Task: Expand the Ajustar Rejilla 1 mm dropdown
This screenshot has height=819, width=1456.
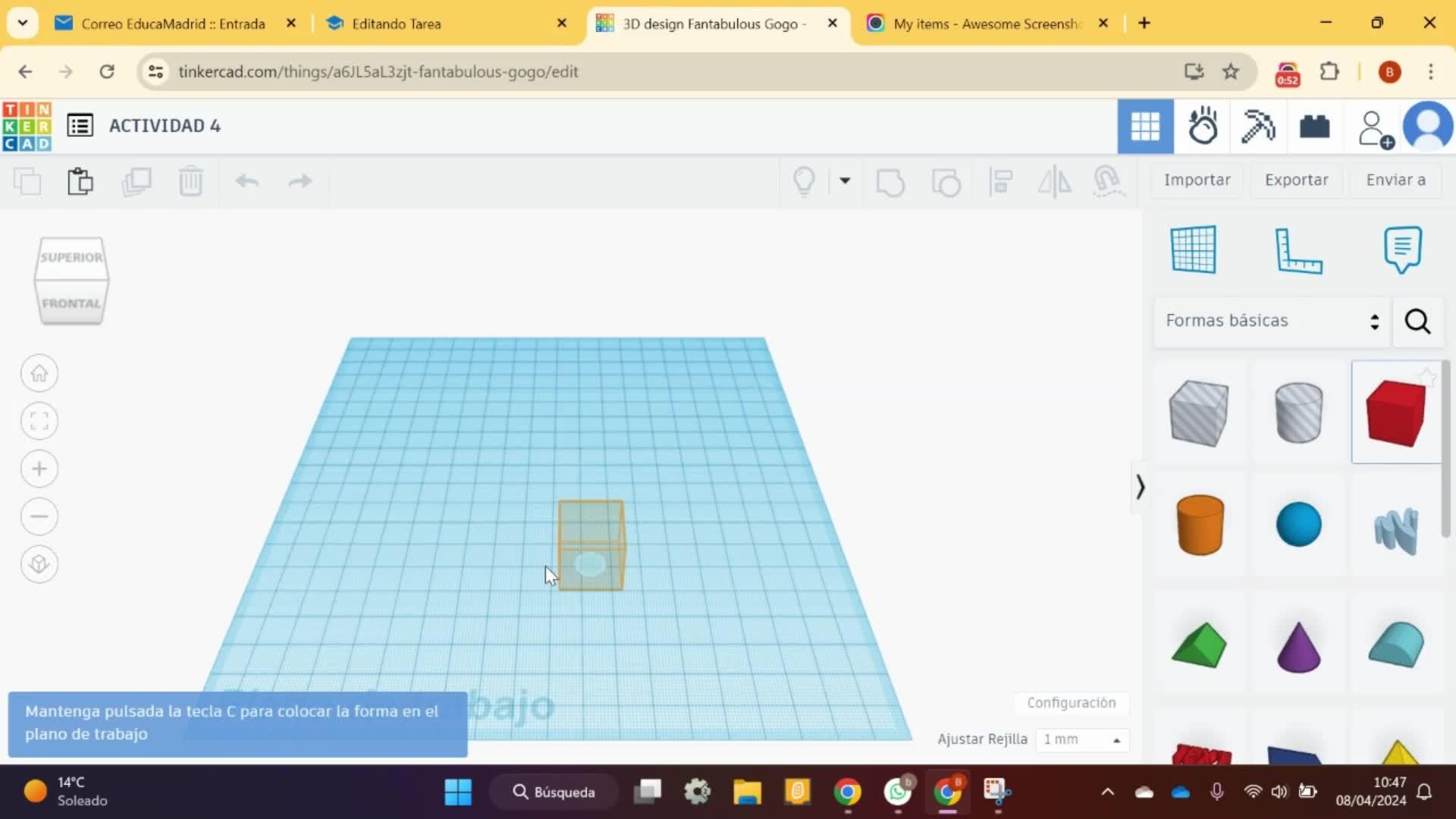Action: point(1082,739)
